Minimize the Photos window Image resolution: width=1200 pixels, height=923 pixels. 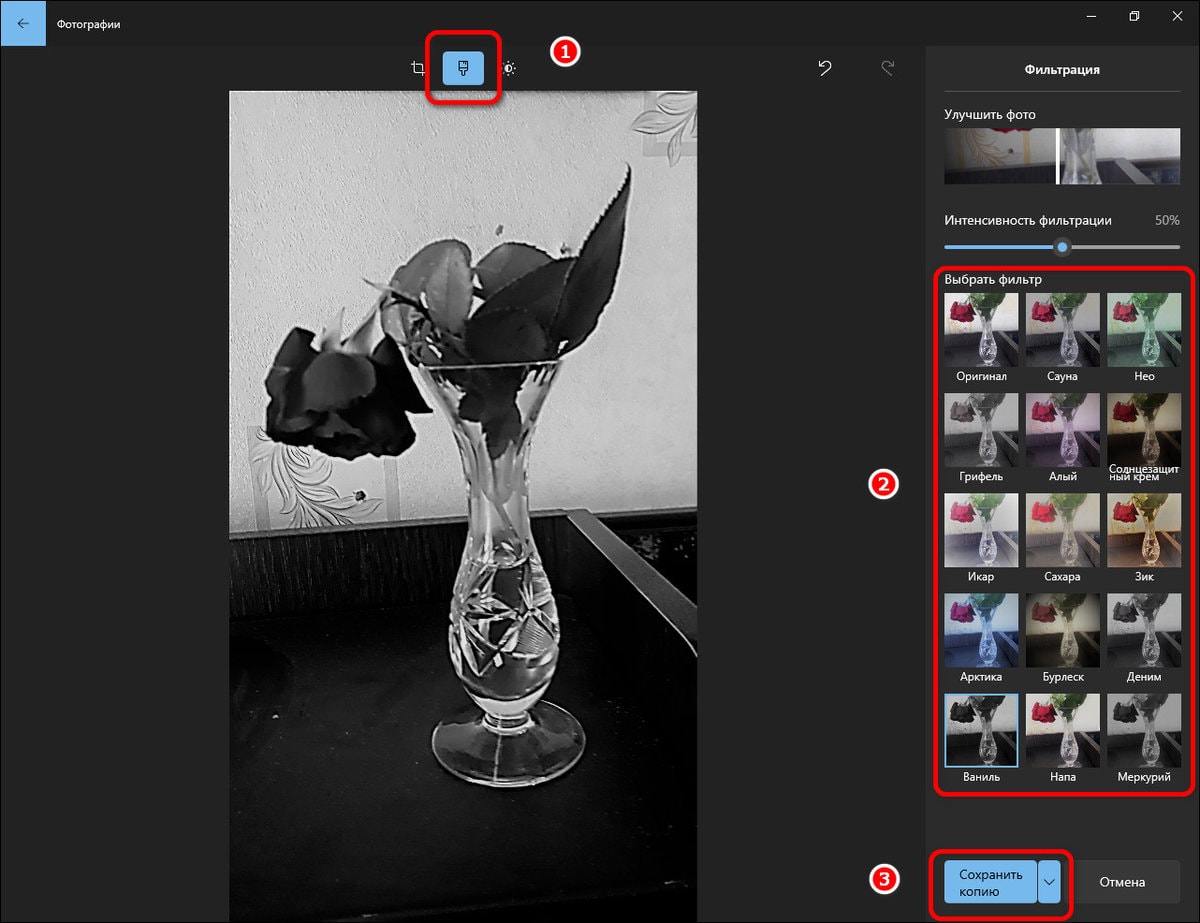(x=1089, y=16)
